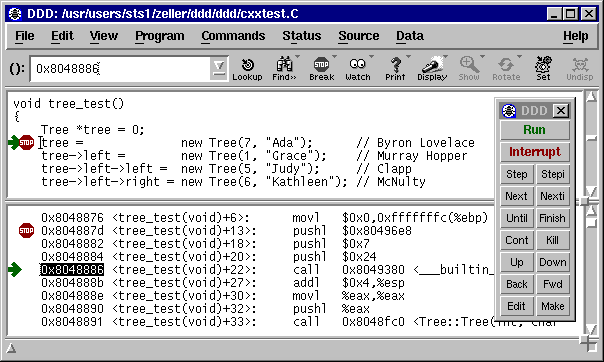Open the Status menu
604x362 pixels.
coord(302,36)
